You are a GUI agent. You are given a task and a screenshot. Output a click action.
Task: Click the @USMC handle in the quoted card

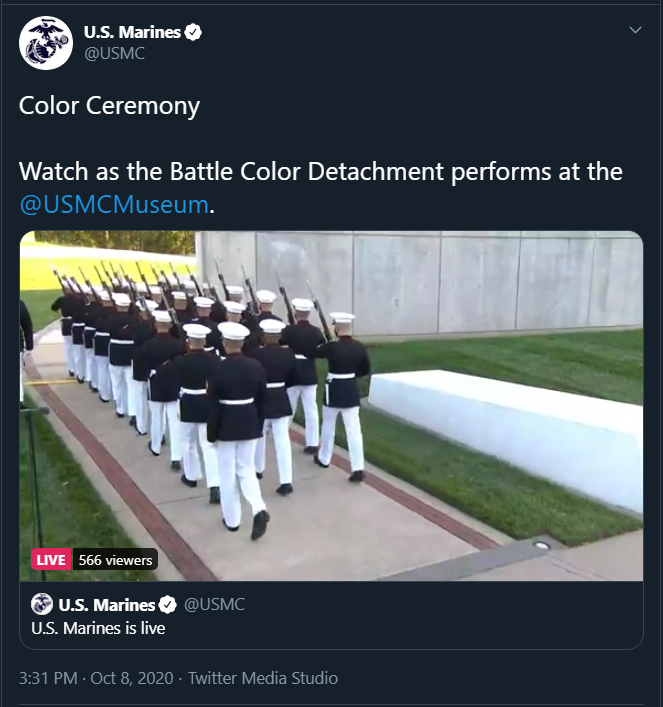coord(214,605)
